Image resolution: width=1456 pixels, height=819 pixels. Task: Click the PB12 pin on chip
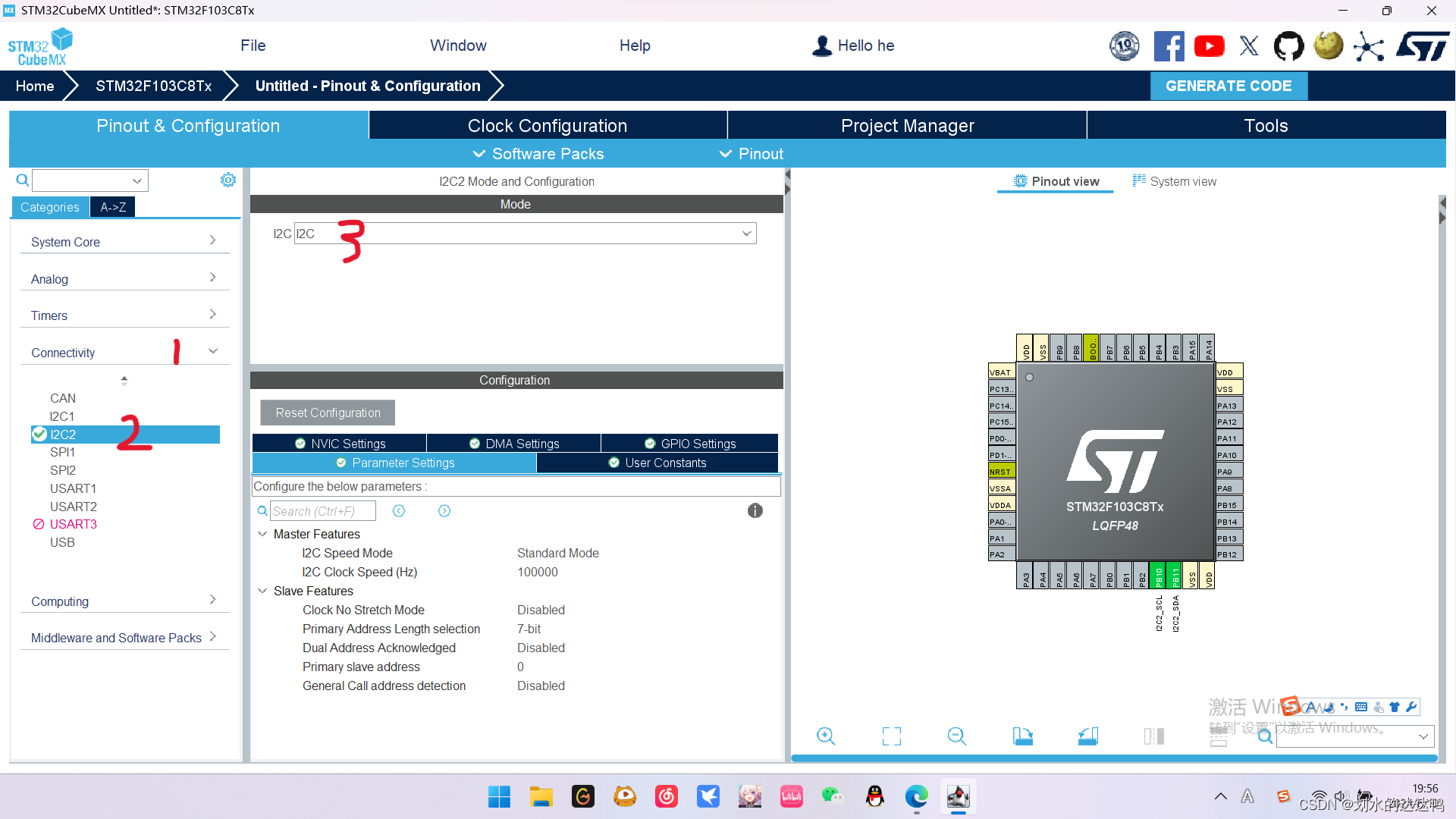click(1229, 554)
